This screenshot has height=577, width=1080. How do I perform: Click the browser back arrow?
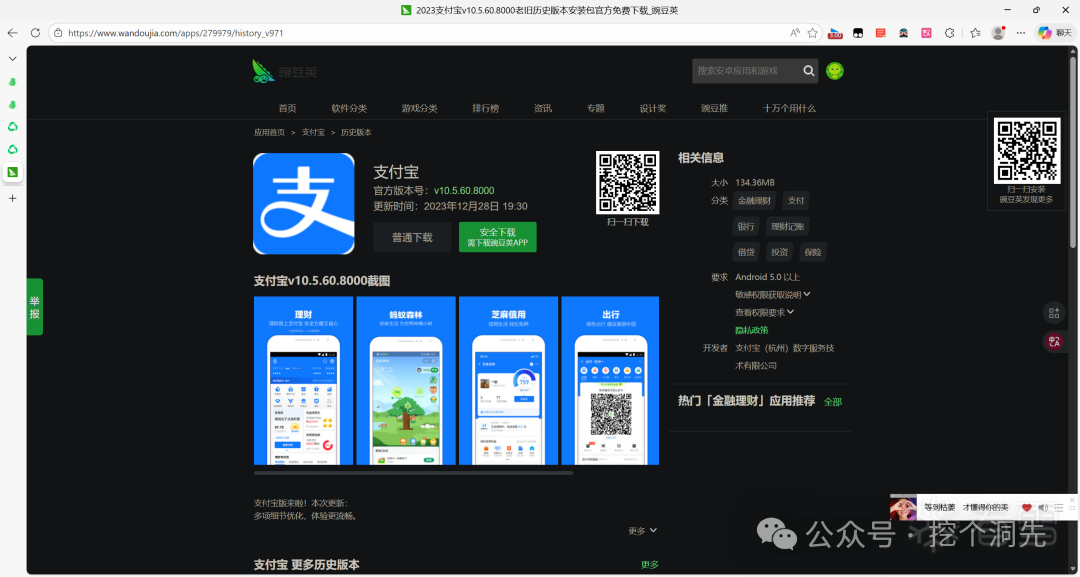click(12, 32)
